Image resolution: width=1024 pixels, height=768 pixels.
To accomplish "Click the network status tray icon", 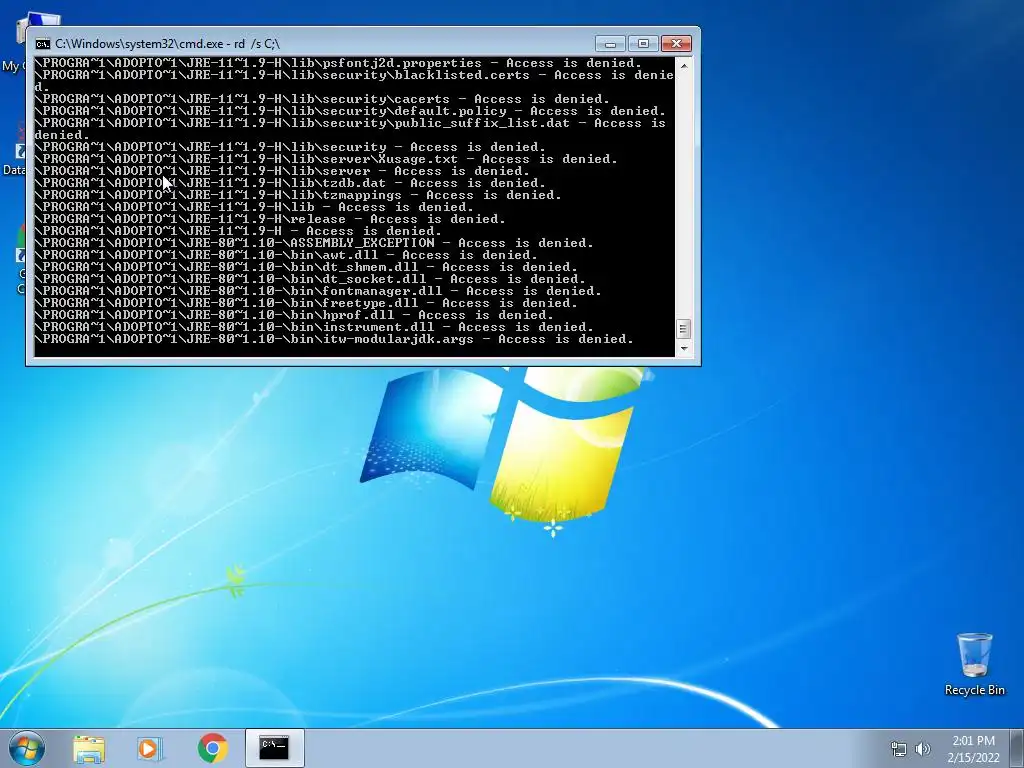I will (x=899, y=749).
